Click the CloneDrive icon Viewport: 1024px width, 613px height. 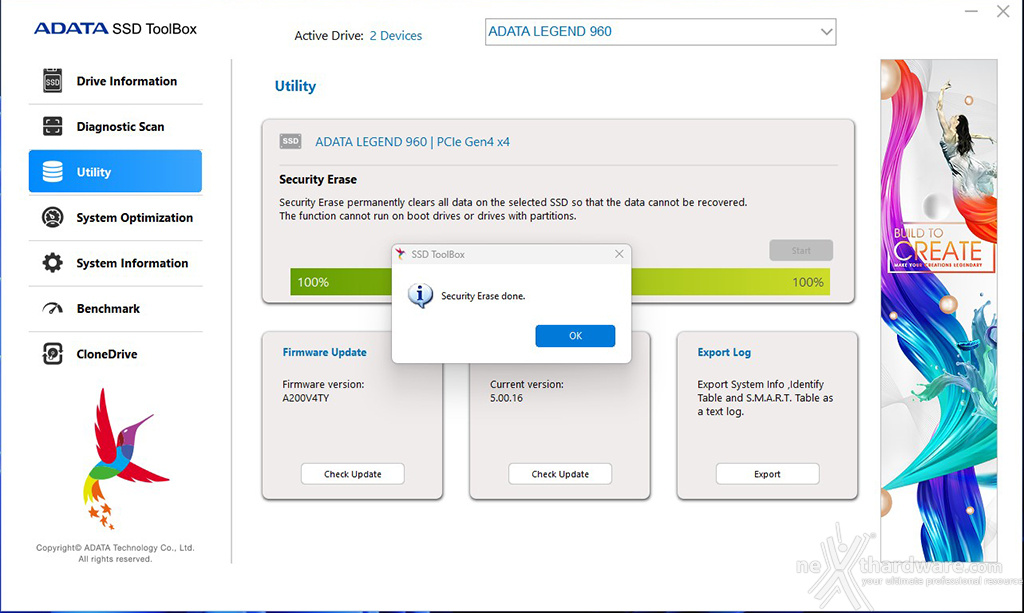52,354
